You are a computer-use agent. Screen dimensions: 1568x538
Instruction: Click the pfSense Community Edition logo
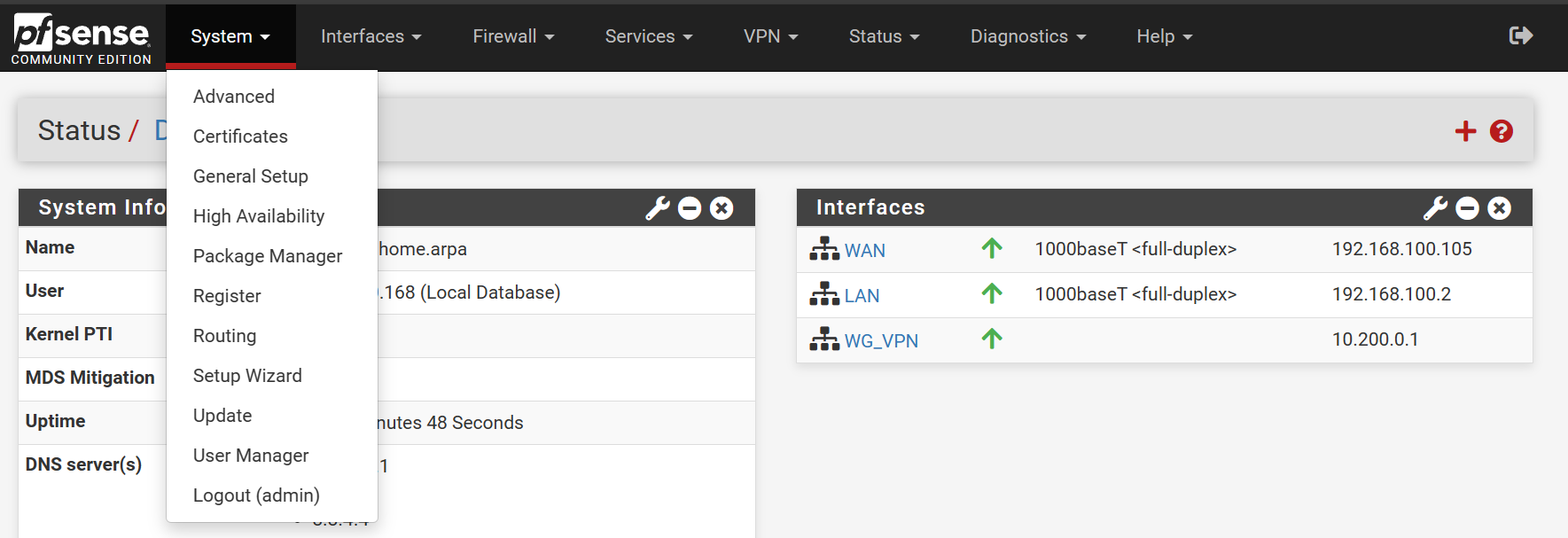82,39
